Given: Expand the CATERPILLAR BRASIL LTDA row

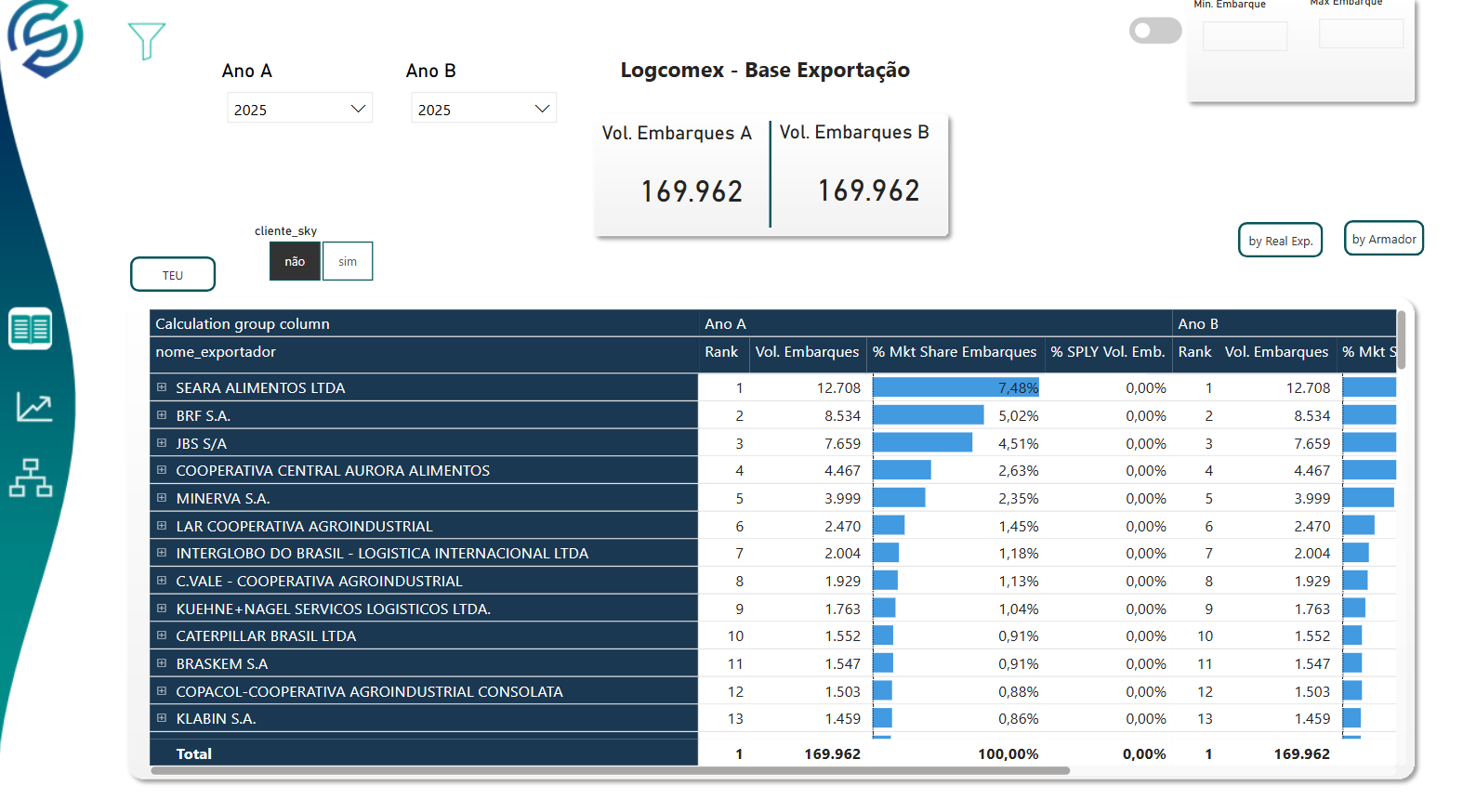Looking at the screenshot, I should coord(162,635).
